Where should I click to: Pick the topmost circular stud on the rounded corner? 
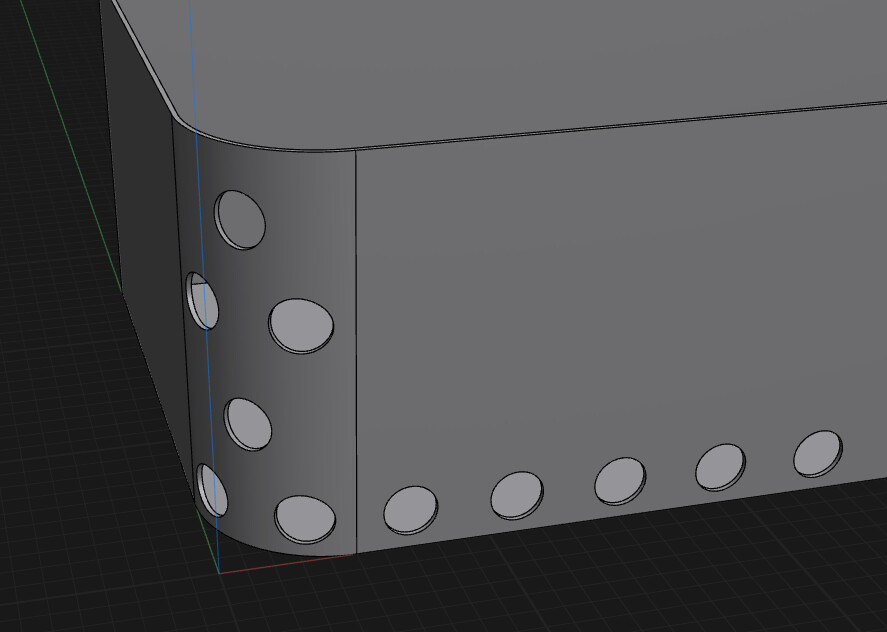(x=240, y=220)
